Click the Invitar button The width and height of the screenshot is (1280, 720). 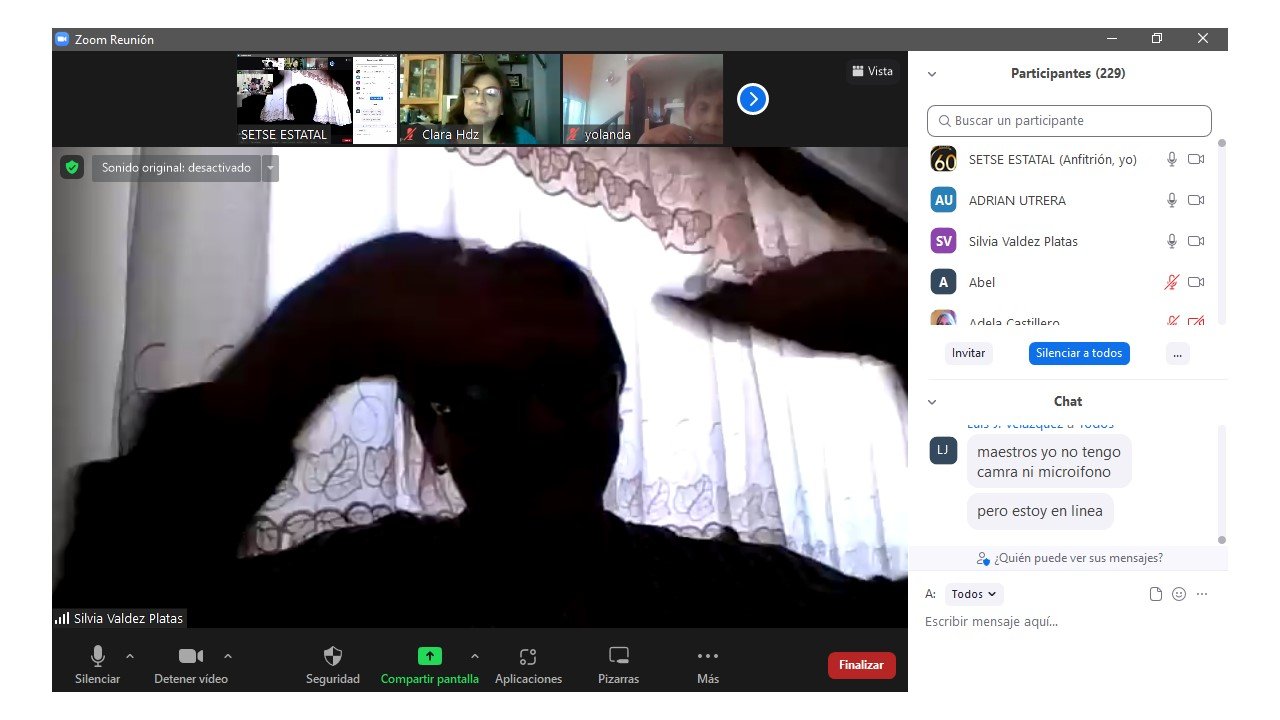pyautogui.click(x=968, y=353)
